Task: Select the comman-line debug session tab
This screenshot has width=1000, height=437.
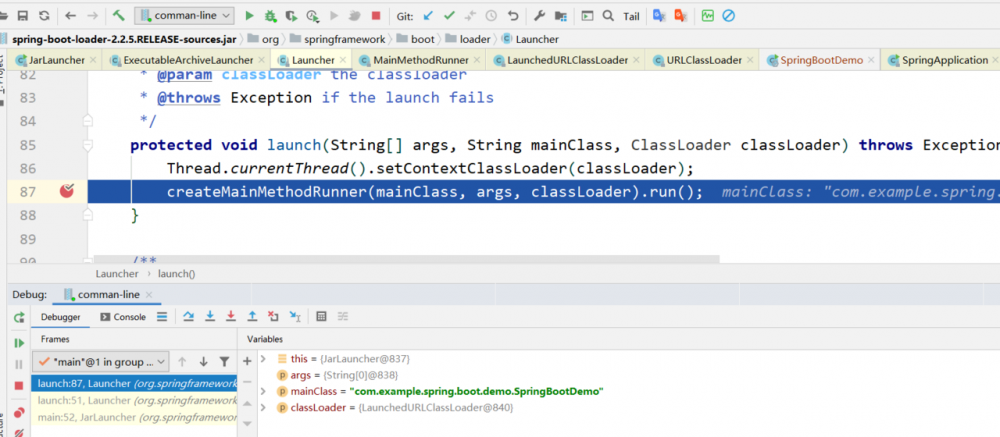Action: pos(108,295)
